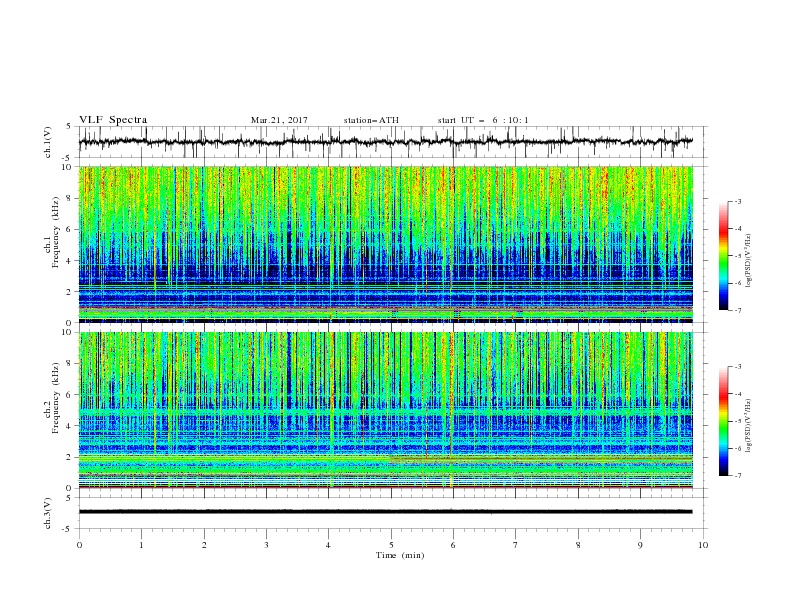
Task: Click the "Time (min)" axis label
Action: click(400, 555)
